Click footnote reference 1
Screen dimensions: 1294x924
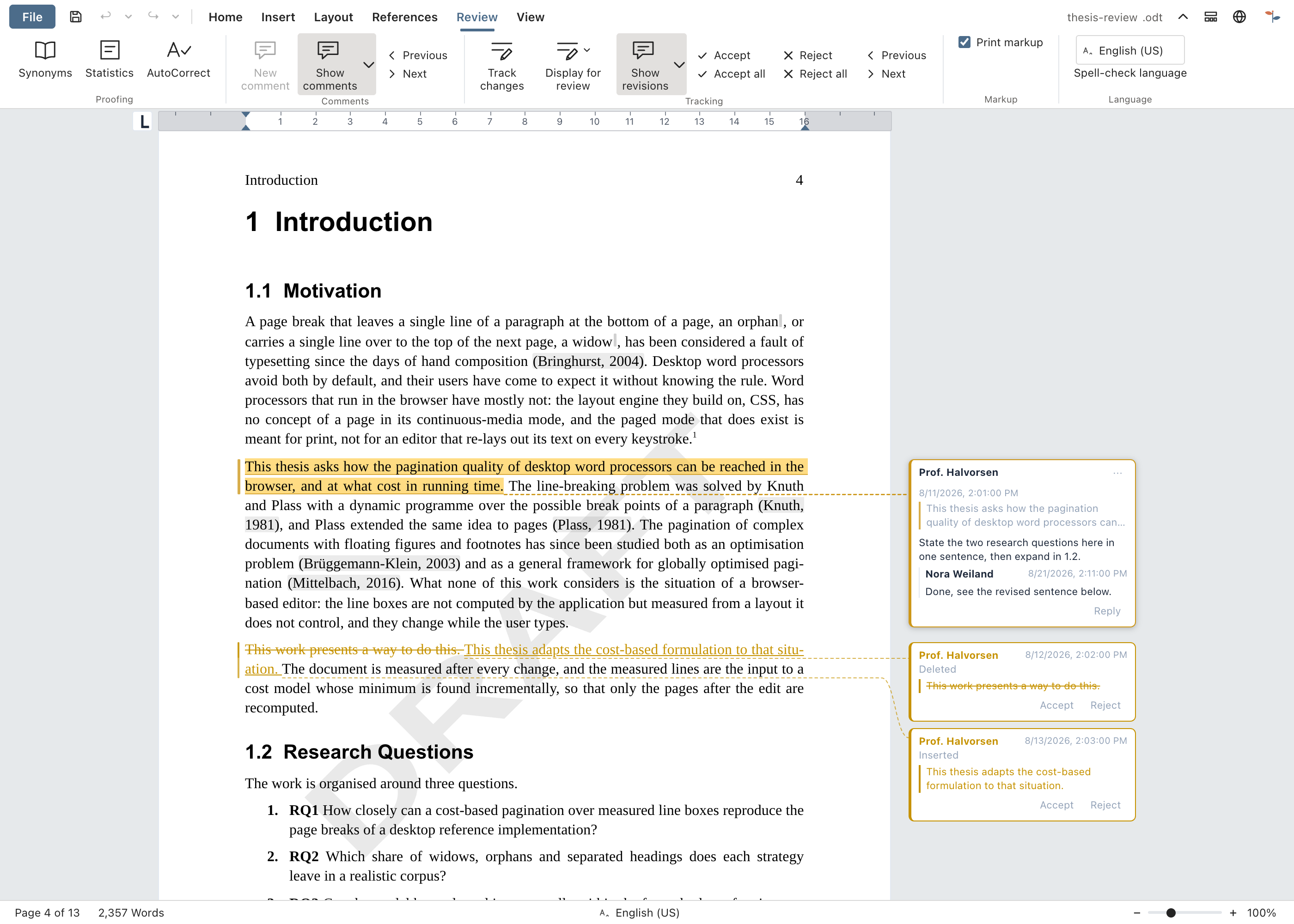click(694, 435)
